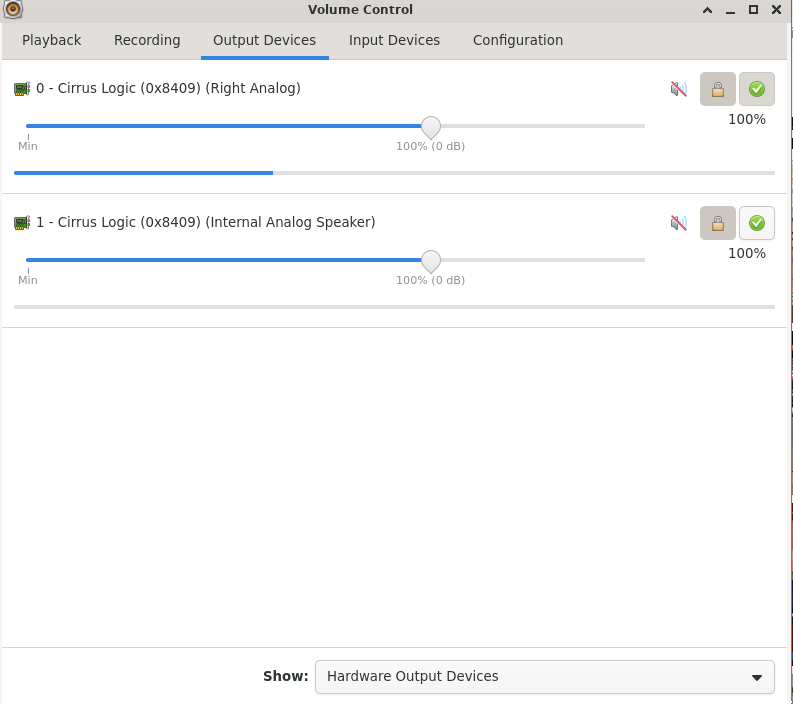Click the sound card icon for Internal Analog Speaker
Image resolution: width=793 pixels, height=704 pixels.
tap(22, 223)
